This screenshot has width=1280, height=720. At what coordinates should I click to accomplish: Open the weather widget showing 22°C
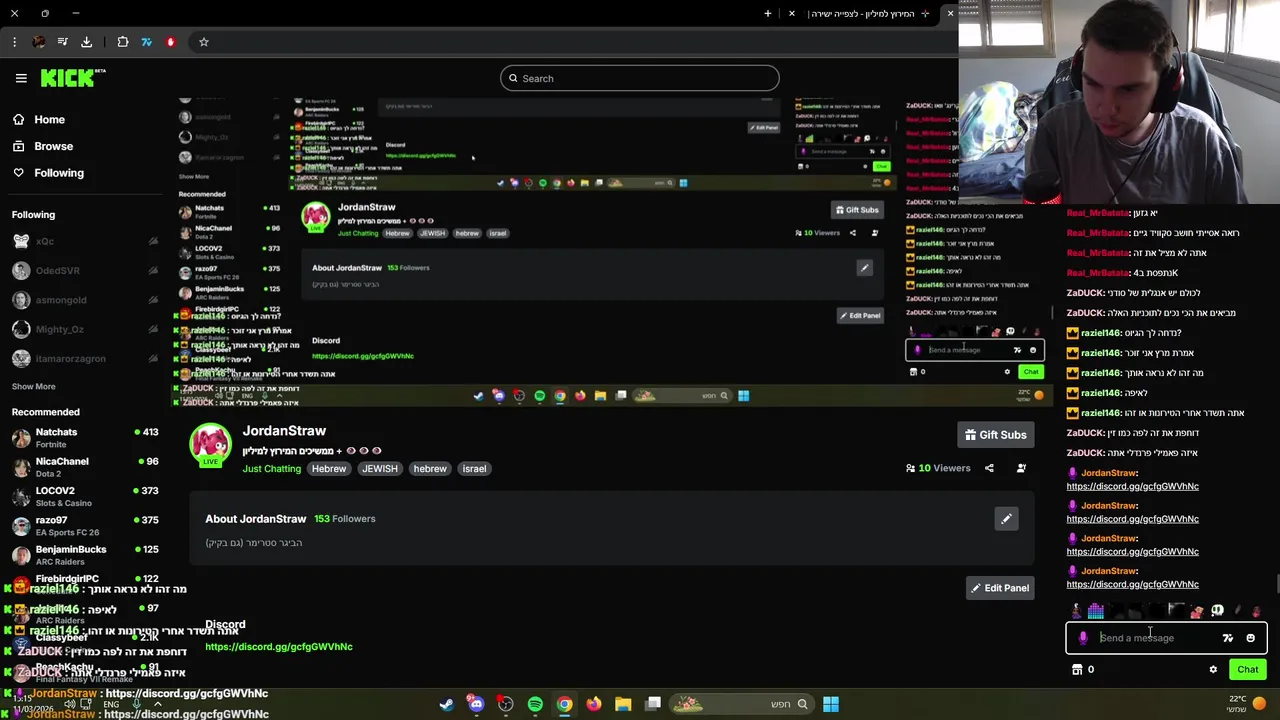coord(1248,704)
